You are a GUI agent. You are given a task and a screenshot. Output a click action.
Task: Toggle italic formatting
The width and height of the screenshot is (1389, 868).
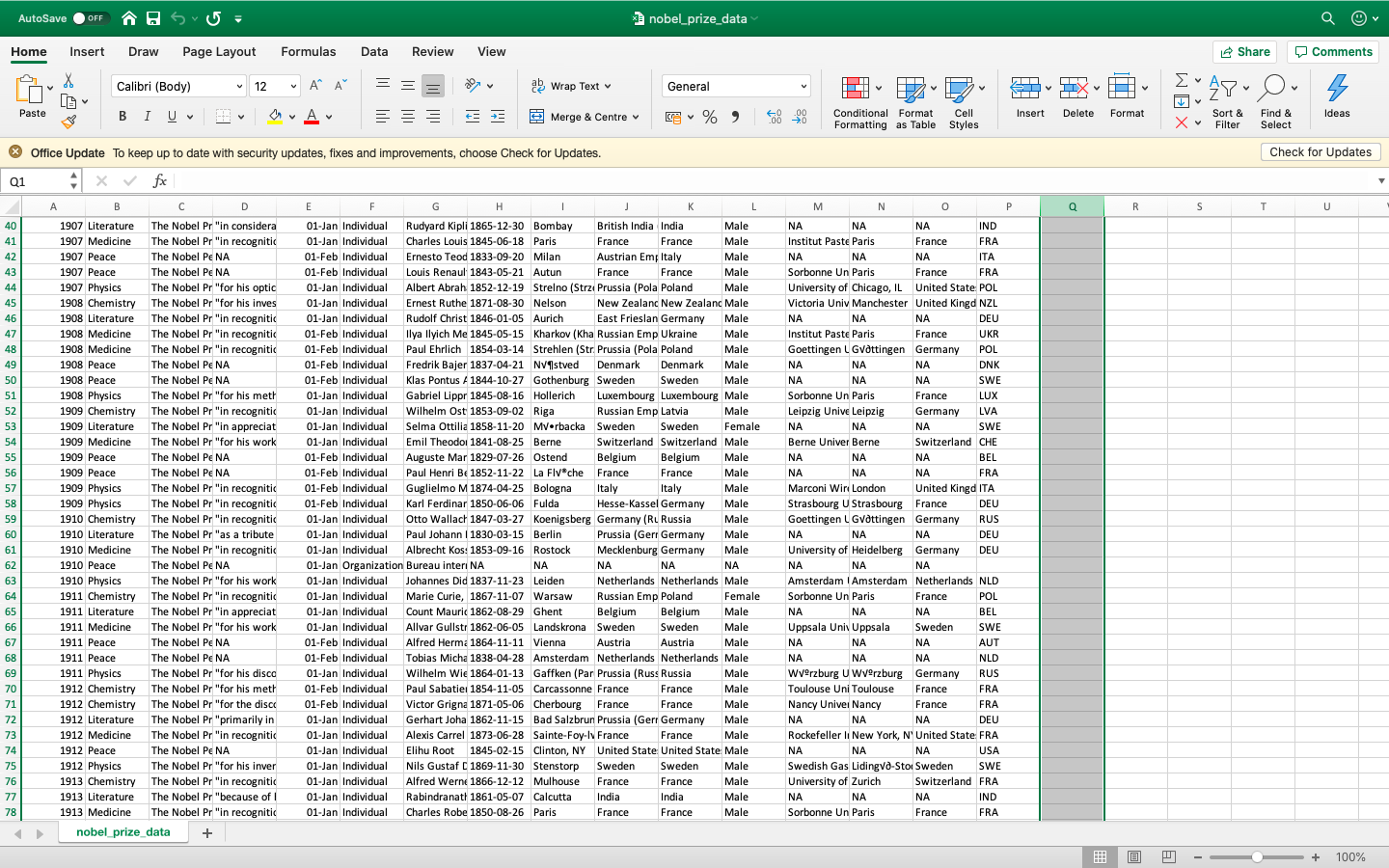[147, 115]
